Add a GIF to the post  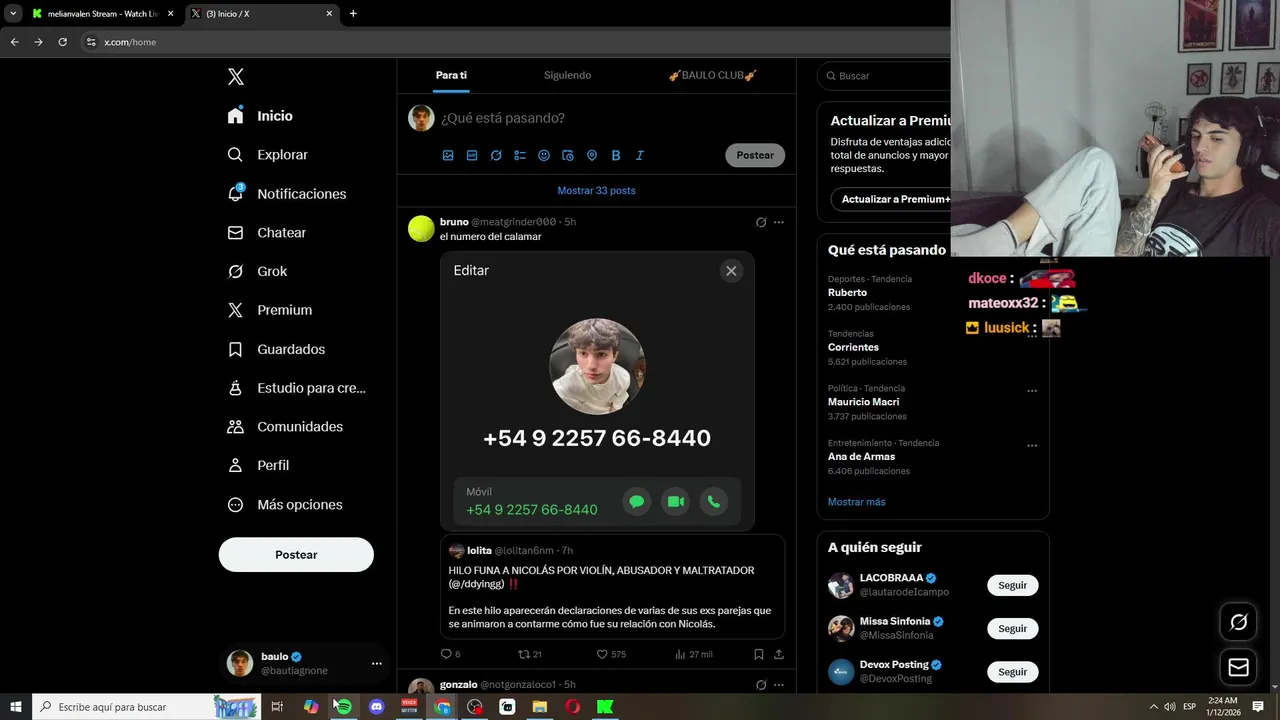472,156
